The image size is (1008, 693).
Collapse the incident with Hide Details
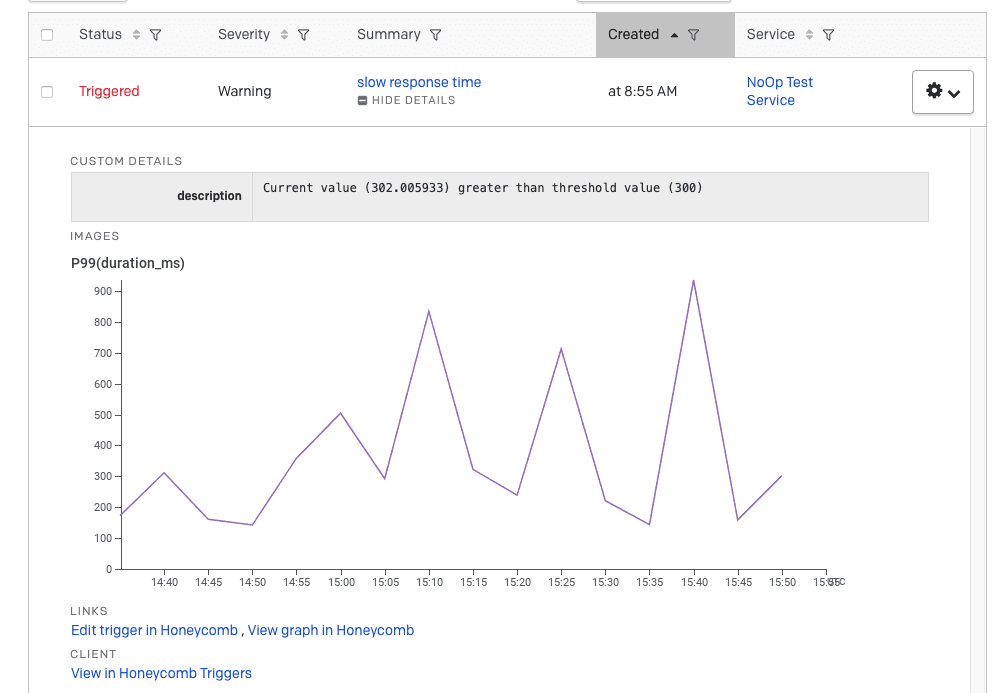click(407, 100)
